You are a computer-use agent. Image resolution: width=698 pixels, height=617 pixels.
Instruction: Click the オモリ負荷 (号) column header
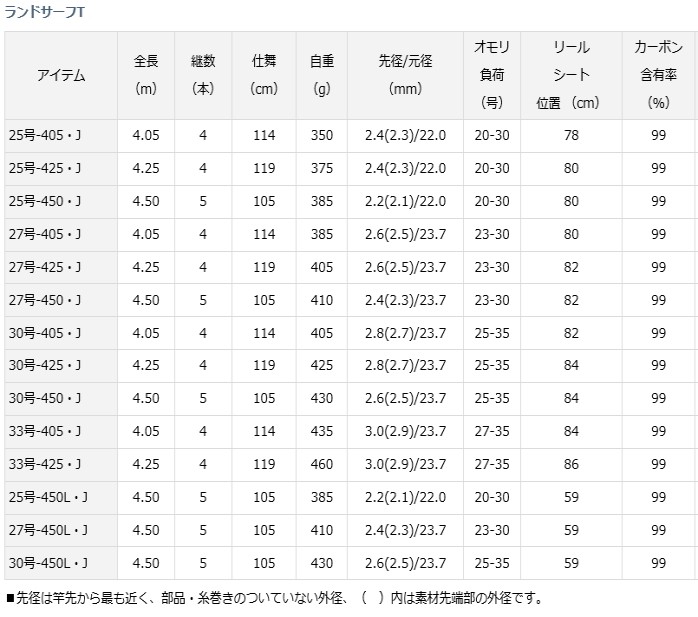(x=491, y=75)
